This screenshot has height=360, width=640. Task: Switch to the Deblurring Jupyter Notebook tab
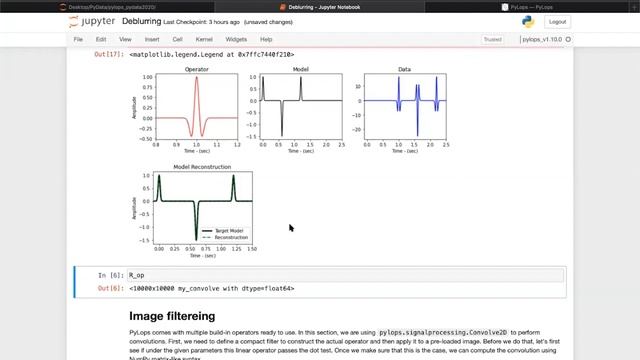point(320,7)
